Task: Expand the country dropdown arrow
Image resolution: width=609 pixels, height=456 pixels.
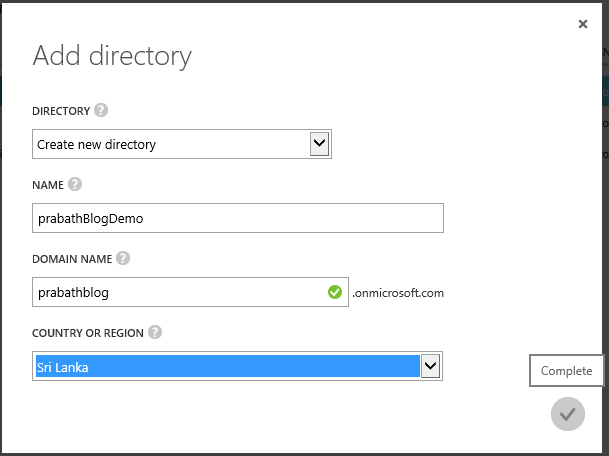Action: tap(431, 367)
